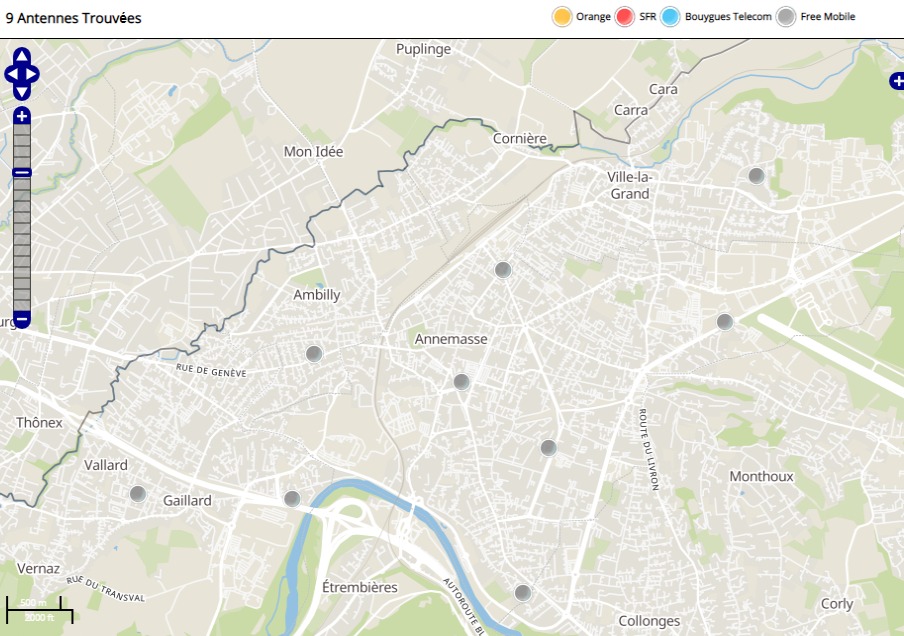The width and height of the screenshot is (904, 636).
Task: Open the antenna marker left of Gaillard
Action: (138, 493)
